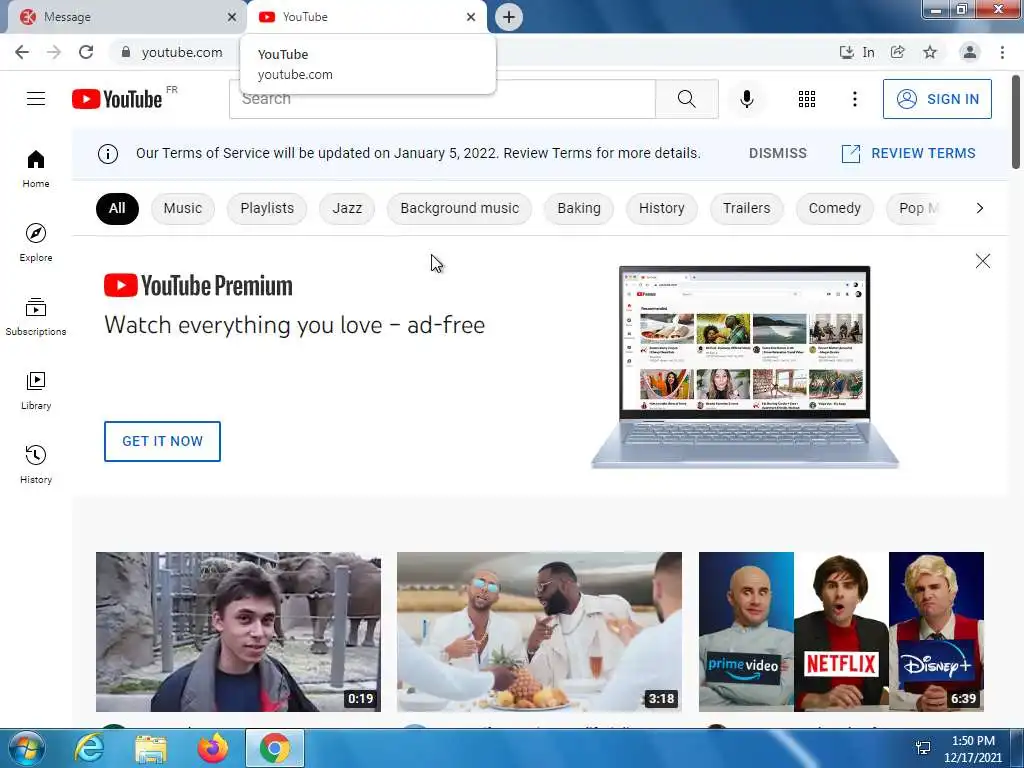Click the SIGN IN button
The height and width of the screenshot is (768, 1024).
(937, 99)
